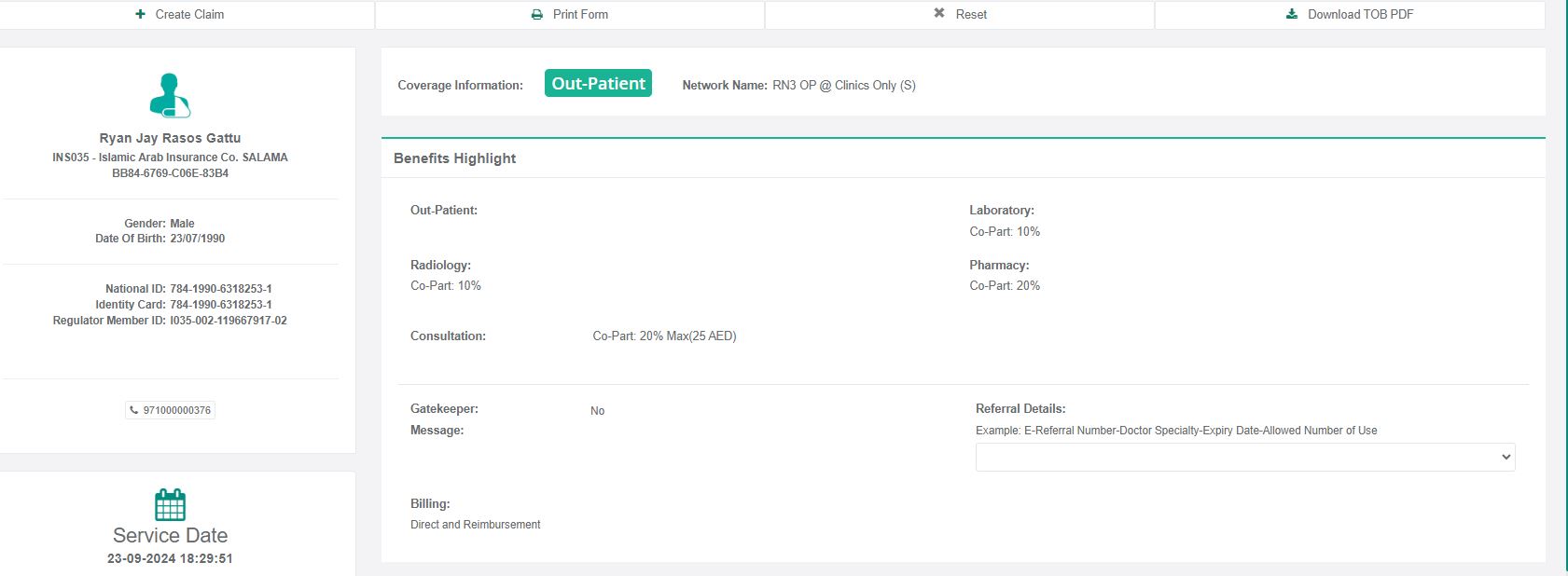The height and width of the screenshot is (576, 1568).
Task: Click service date 23-09-2024 18:29:51
Action: tap(170, 558)
